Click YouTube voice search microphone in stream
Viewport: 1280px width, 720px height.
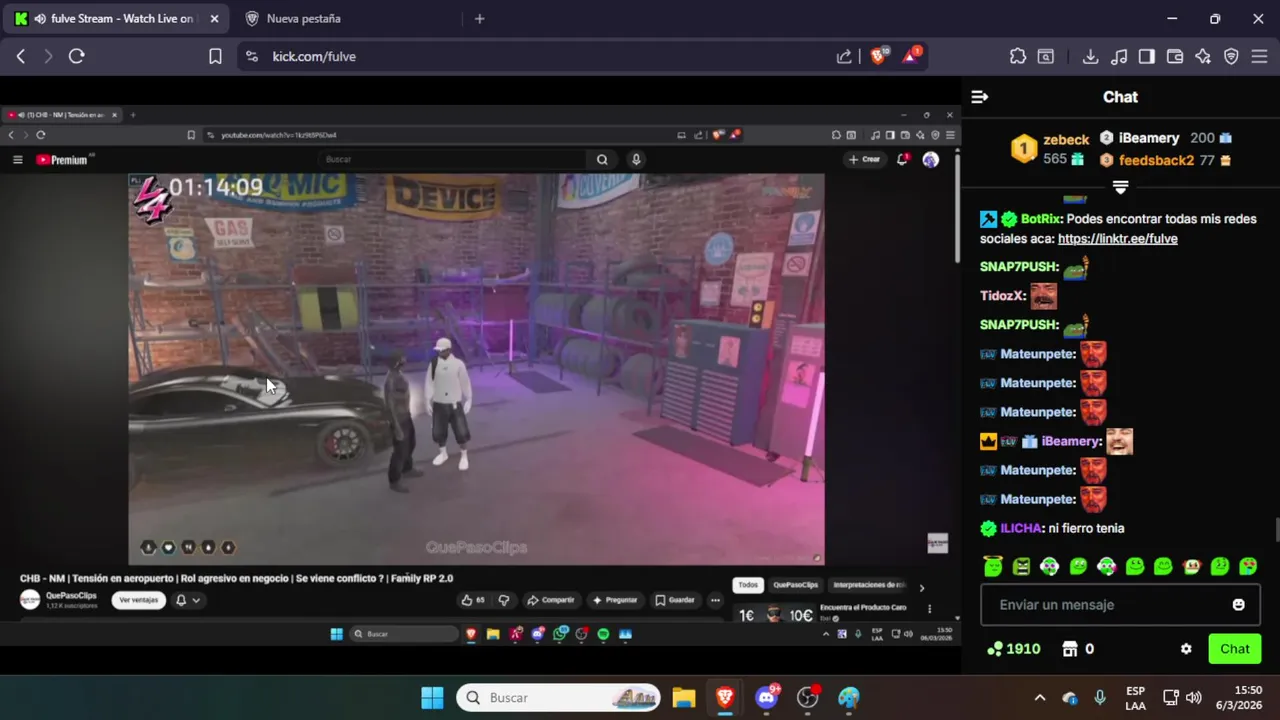(635, 159)
